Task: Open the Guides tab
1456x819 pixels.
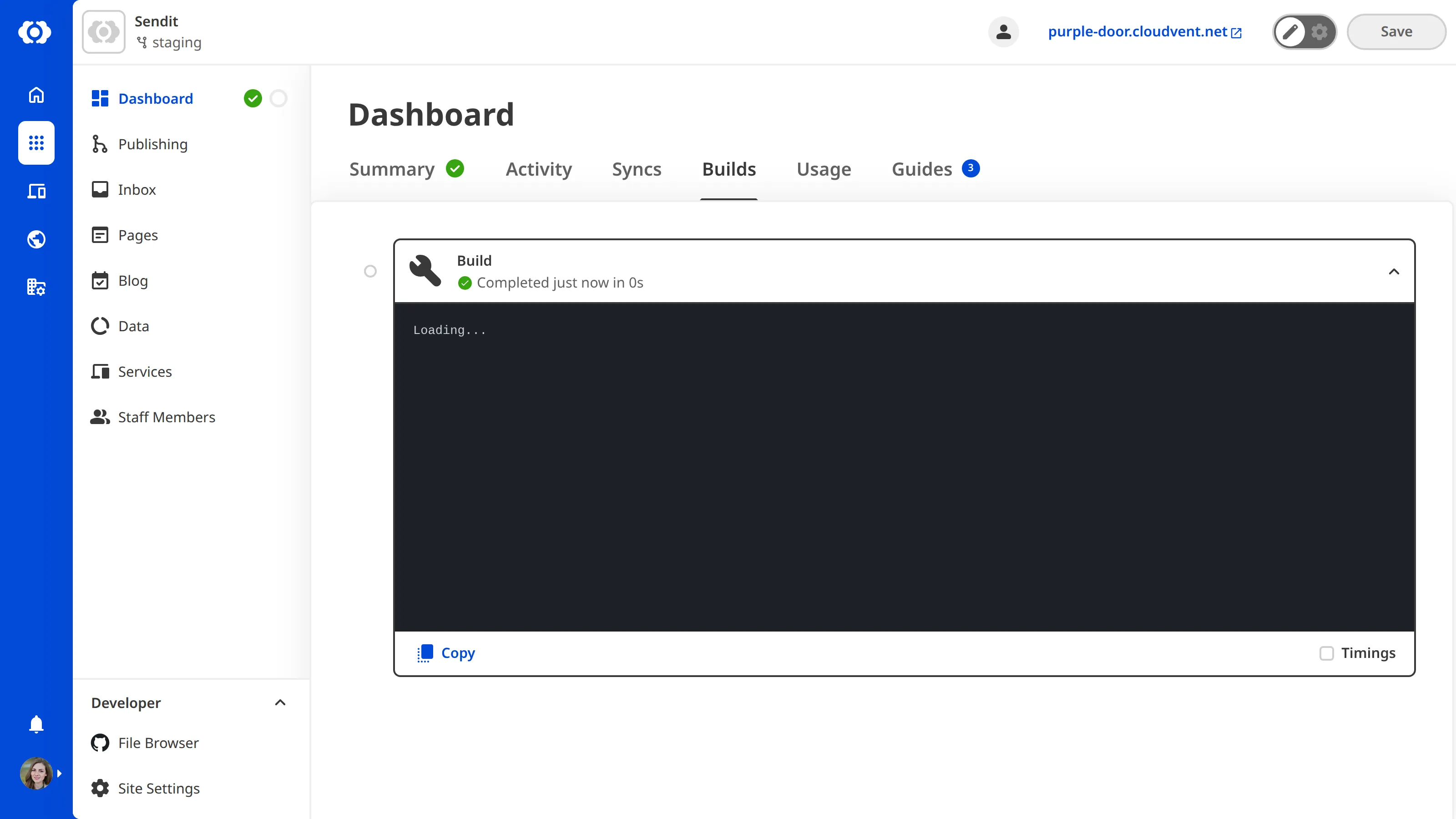Action: click(x=921, y=169)
